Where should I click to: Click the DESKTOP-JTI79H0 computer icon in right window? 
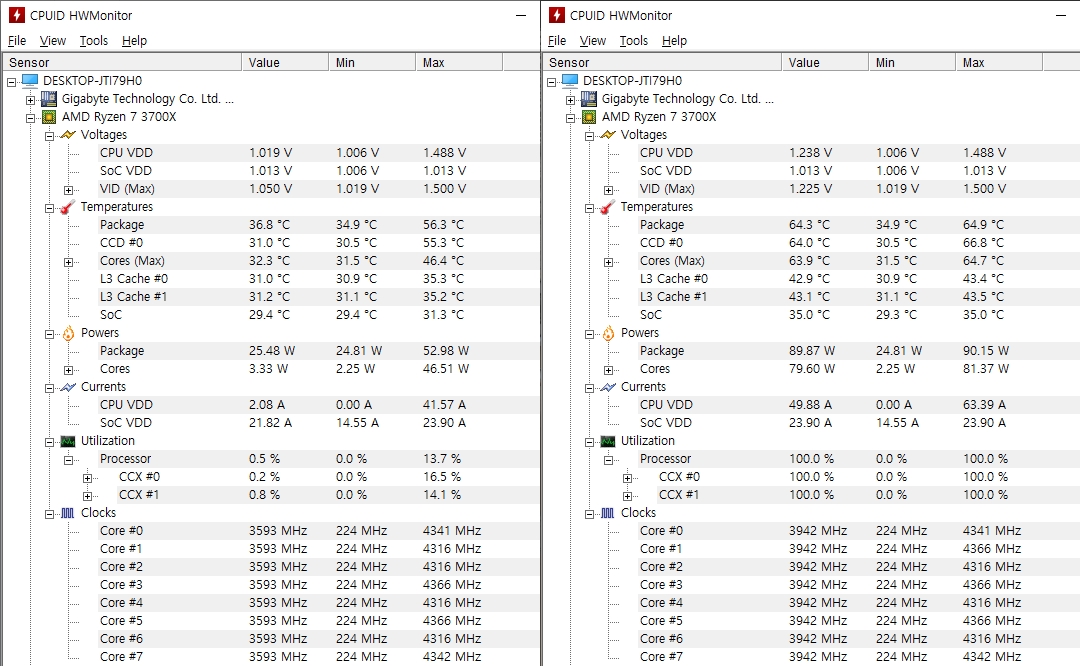[x=570, y=81]
